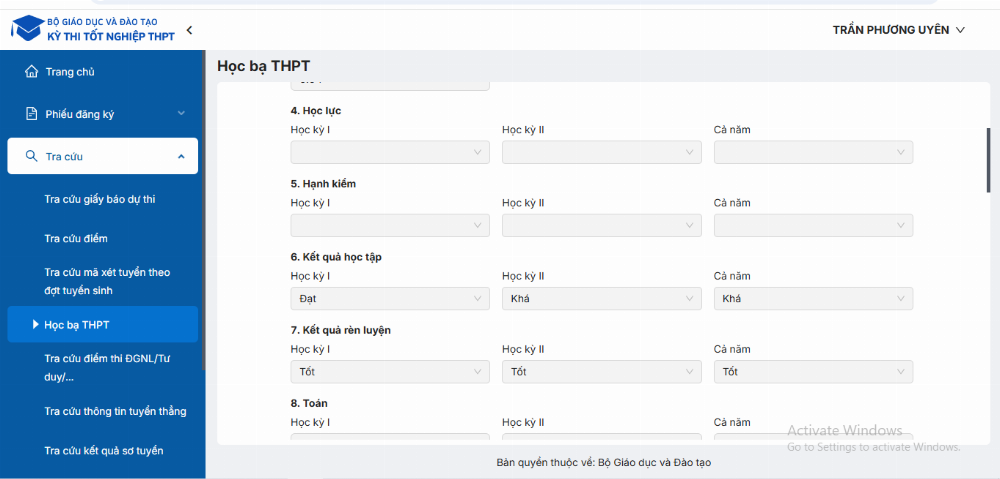1000x479 pixels.
Task: Expand the Phiếu đăng ký submenu chevron
Action: (181, 114)
